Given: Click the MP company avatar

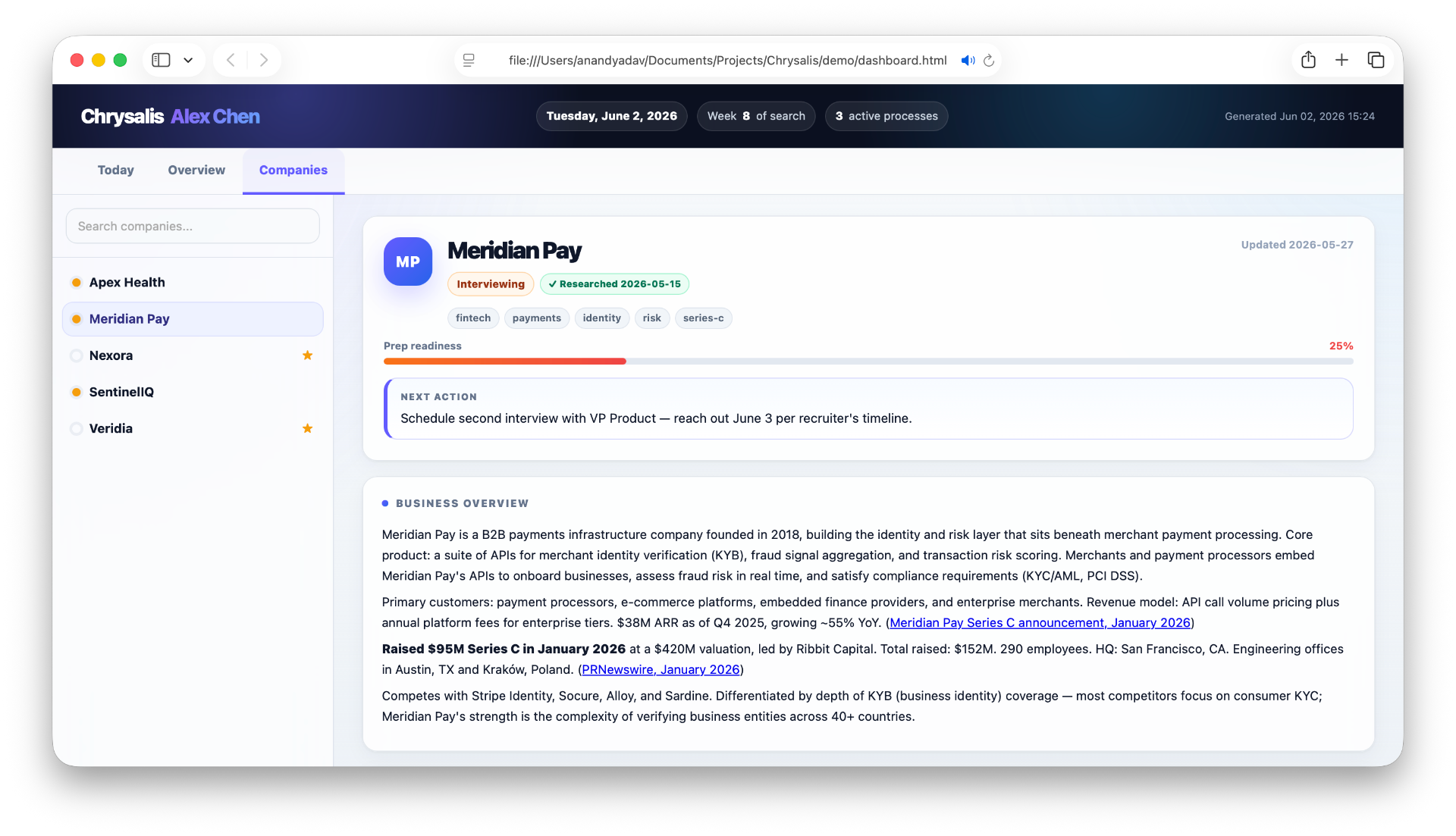Looking at the screenshot, I should pyautogui.click(x=408, y=261).
